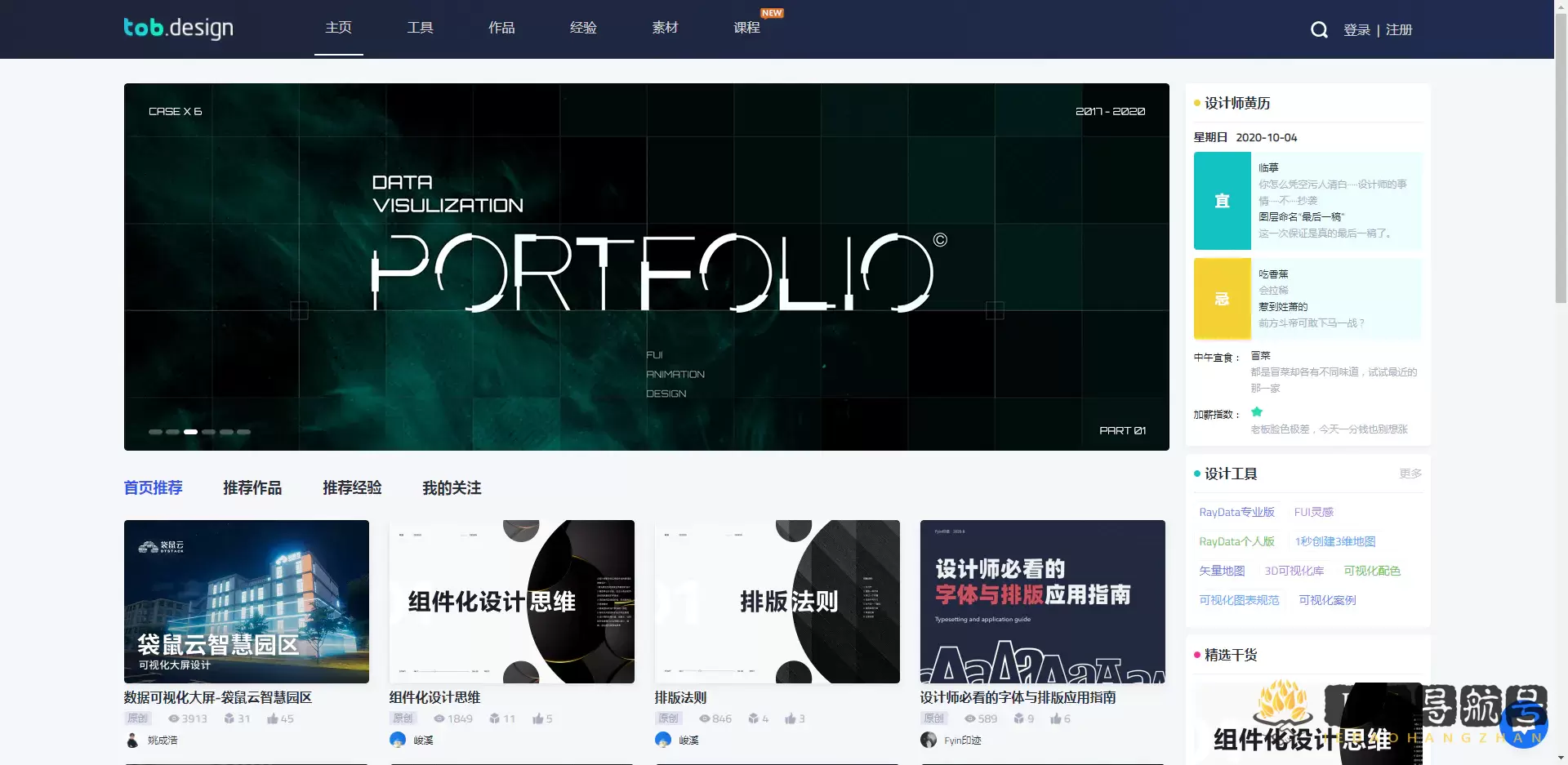
Task: Select the first carousel indicator dot
Action: point(155,432)
